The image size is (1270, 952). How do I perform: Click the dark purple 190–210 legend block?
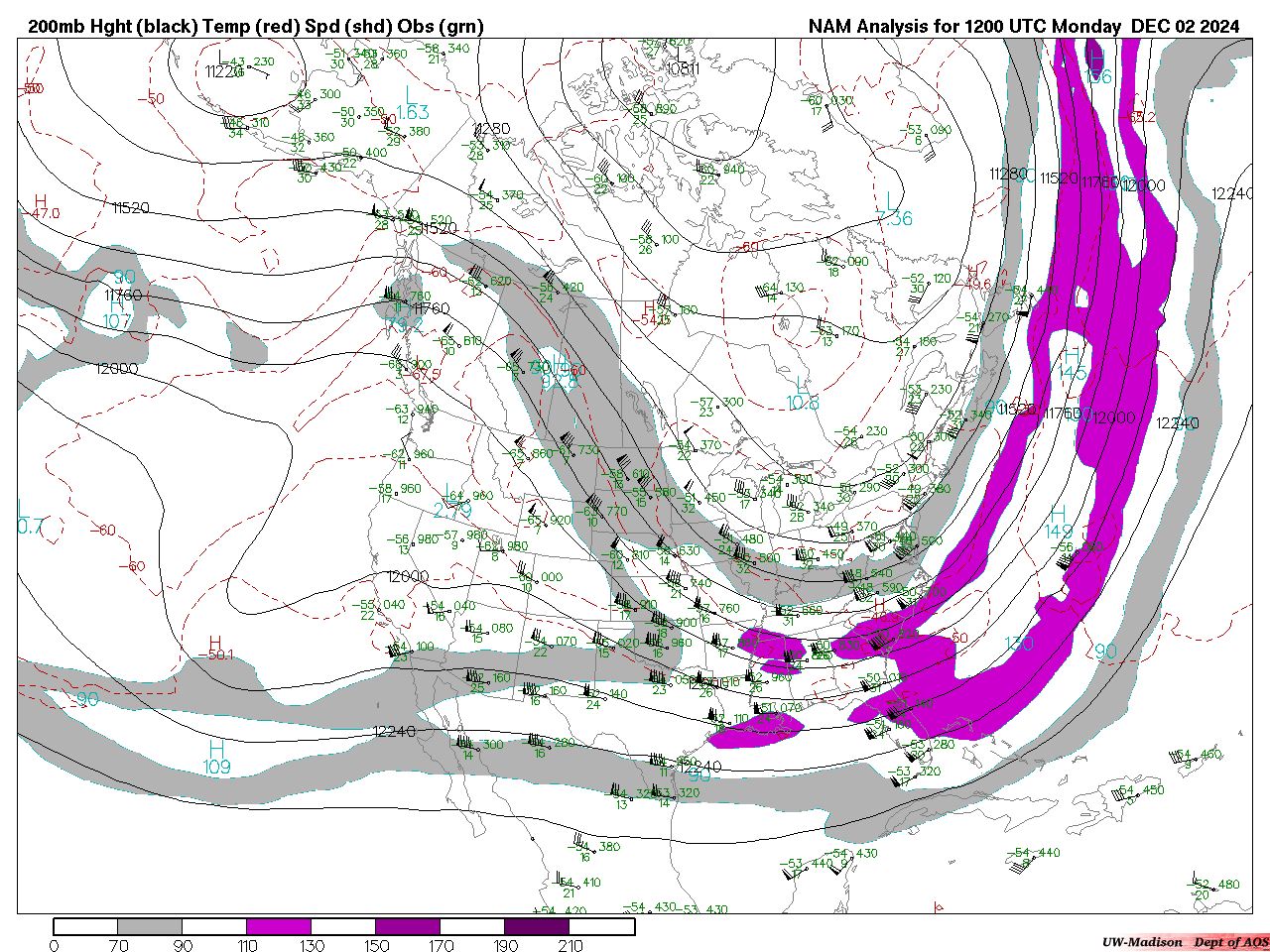point(537,926)
